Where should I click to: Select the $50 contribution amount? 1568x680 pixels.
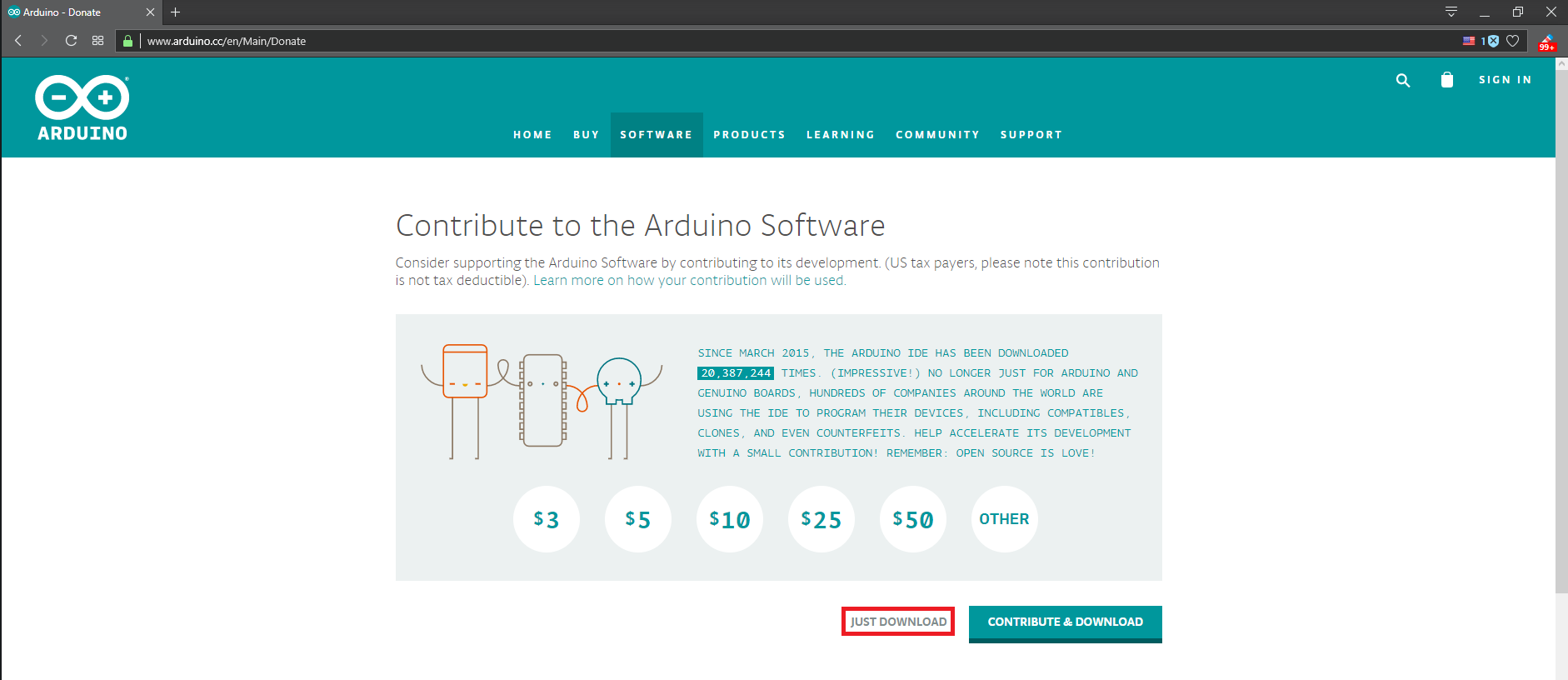point(913,519)
